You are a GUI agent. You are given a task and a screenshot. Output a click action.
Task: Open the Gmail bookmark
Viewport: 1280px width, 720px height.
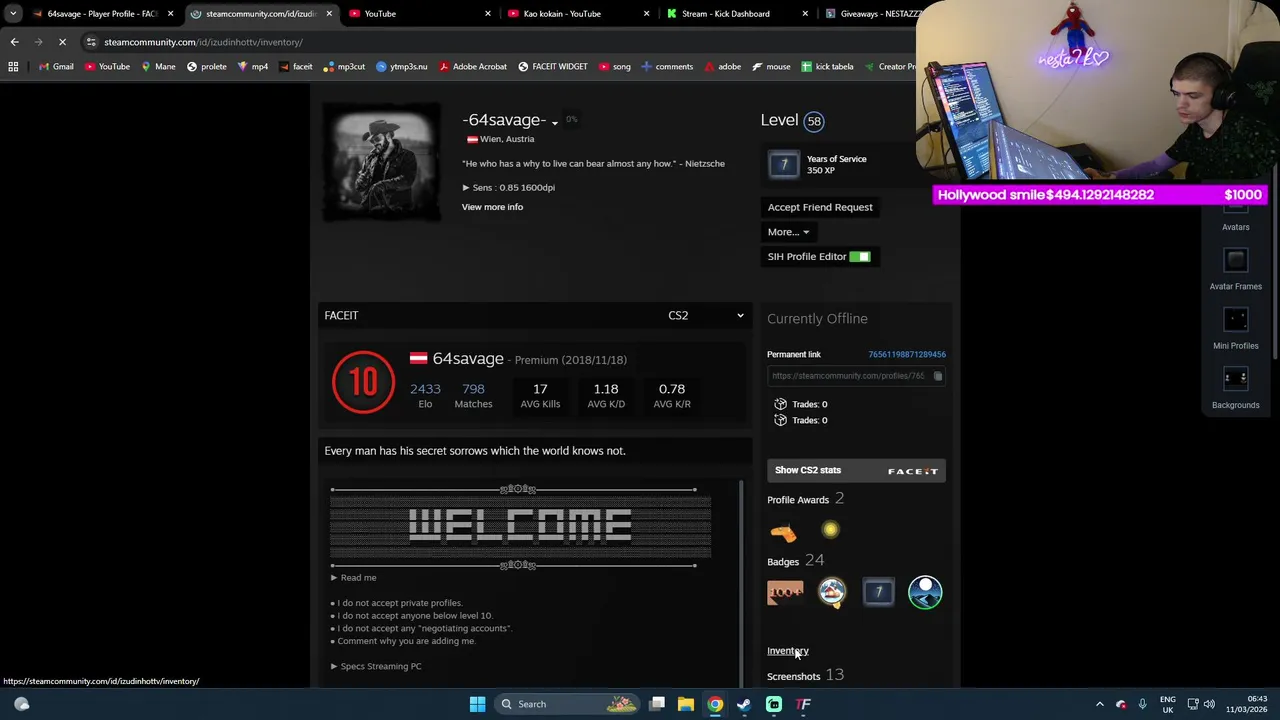coord(55,67)
